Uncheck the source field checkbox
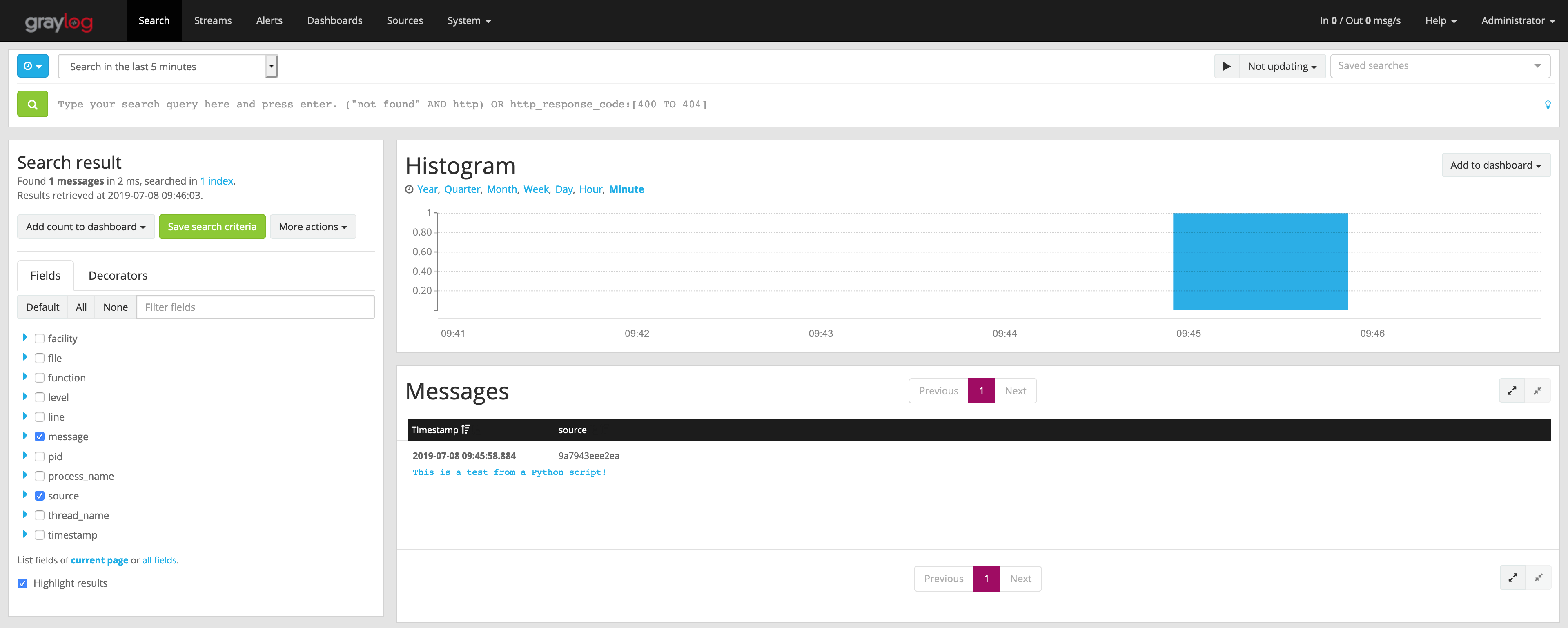Viewport: 1568px width, 628px height. [x=40, y=495]
